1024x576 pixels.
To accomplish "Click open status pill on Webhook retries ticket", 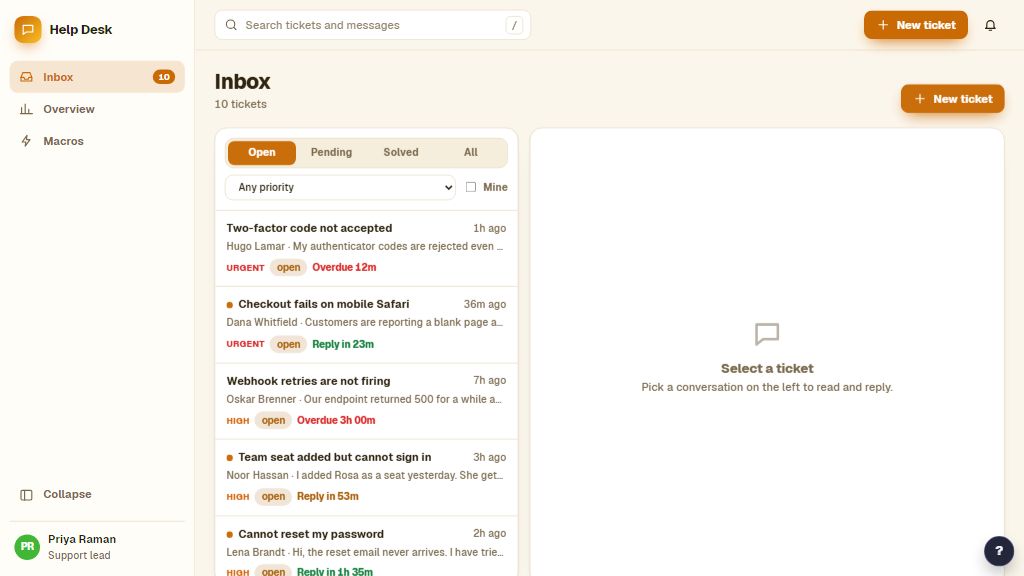I will click(x=273, y=420).
